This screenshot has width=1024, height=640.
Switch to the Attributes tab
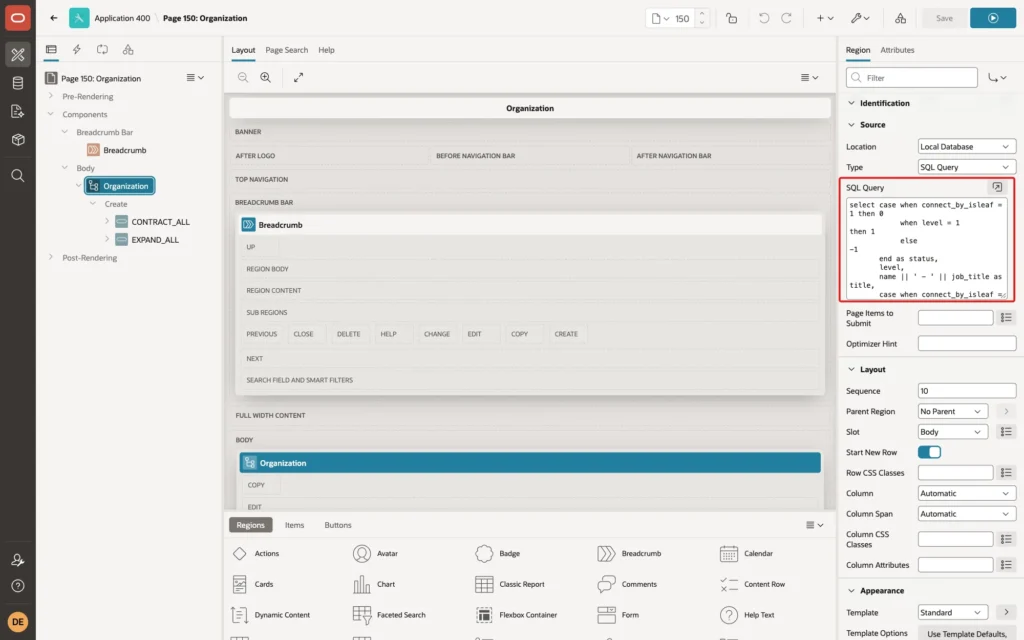[897, 50]
